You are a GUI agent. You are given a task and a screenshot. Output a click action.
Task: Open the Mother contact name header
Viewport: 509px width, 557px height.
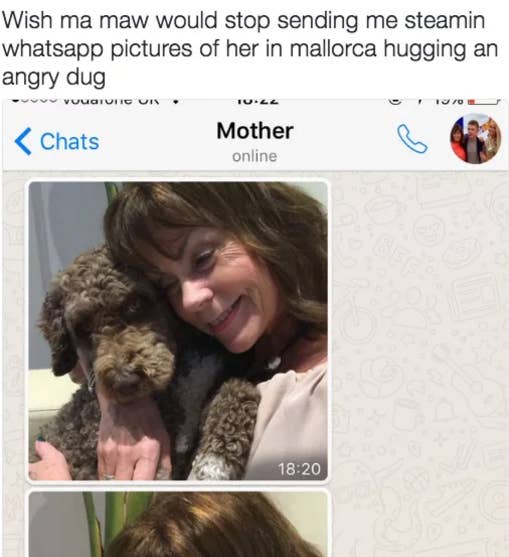[255, 131]
